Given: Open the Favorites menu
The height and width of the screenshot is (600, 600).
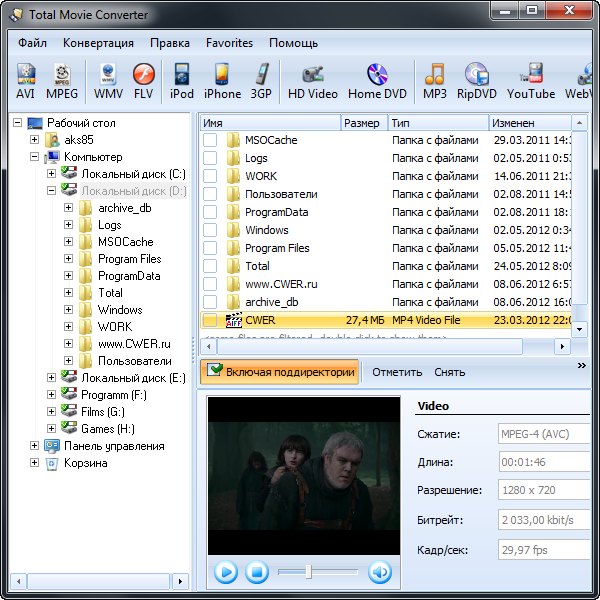Looking at the screenshot, I should click(229, 43).
